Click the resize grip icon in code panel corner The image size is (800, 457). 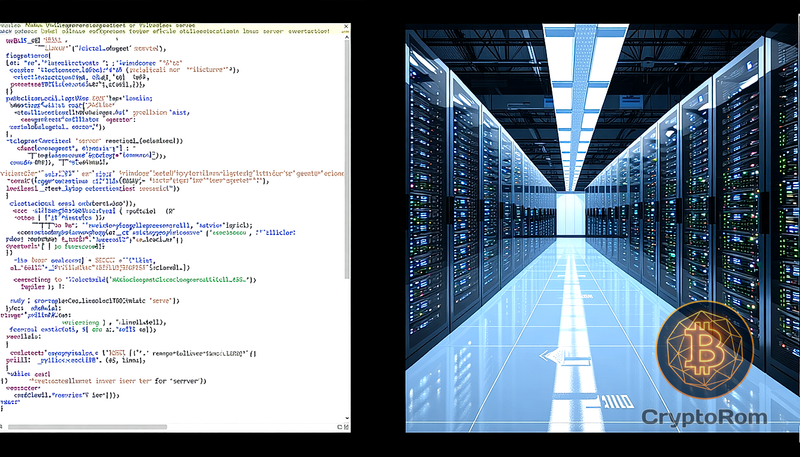[346, 427]
